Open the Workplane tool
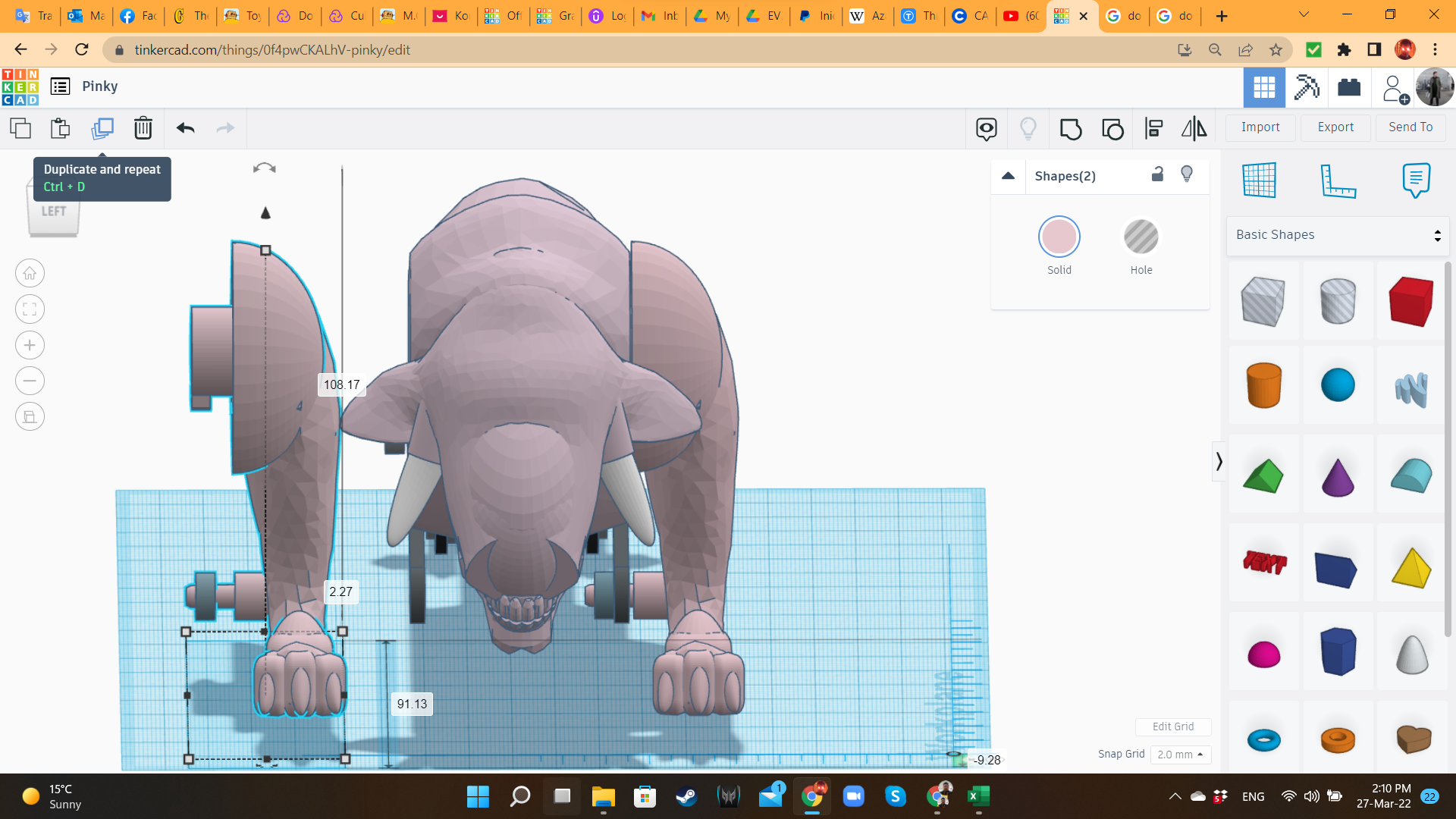Image resolution: width=1456 pixels, height=819 pixels. (x=1259, y=180)
